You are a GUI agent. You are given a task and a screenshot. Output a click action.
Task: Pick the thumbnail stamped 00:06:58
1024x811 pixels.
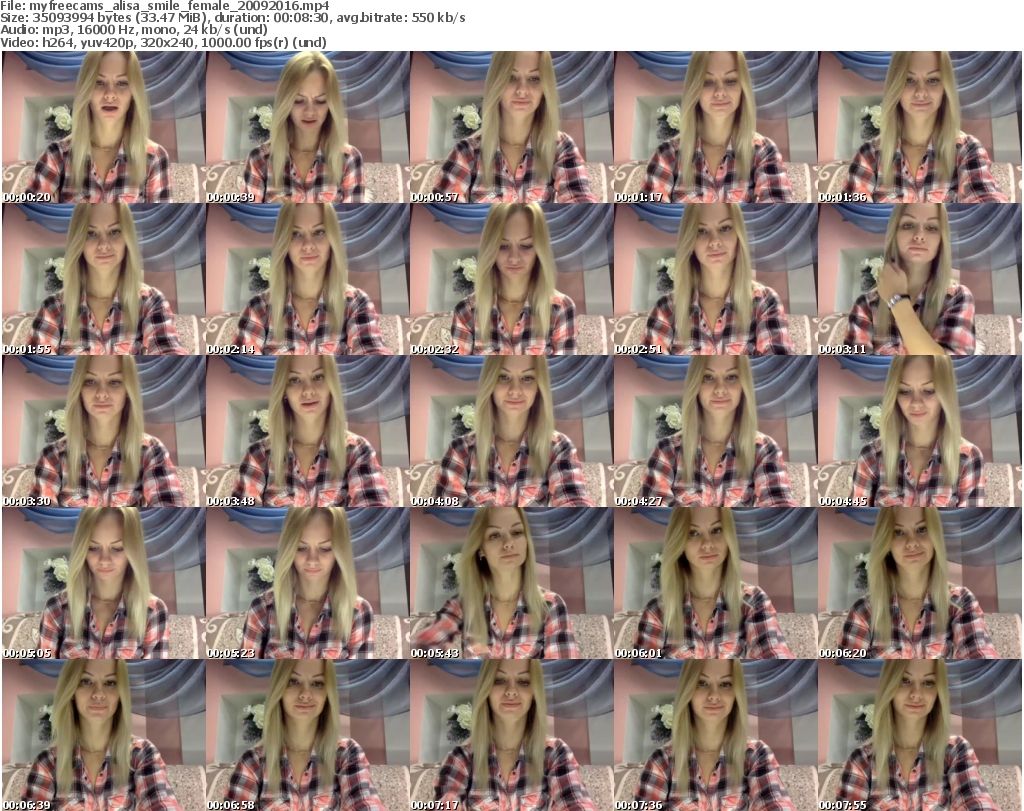tap(308, 735)
